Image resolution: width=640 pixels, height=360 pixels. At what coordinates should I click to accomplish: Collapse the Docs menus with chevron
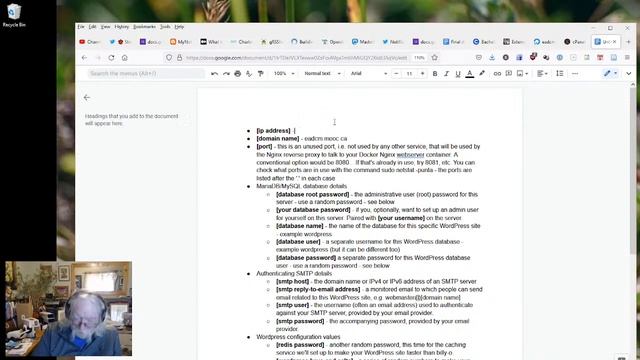pos(629,73)
